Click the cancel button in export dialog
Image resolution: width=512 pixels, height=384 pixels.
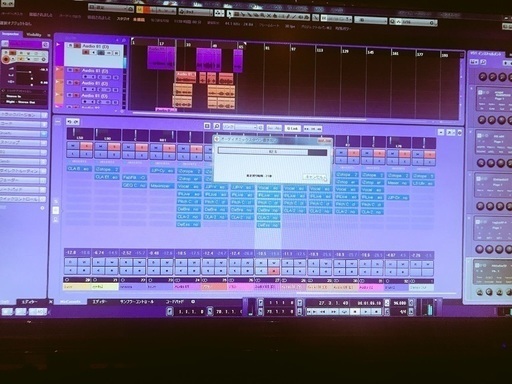point(314,177)
